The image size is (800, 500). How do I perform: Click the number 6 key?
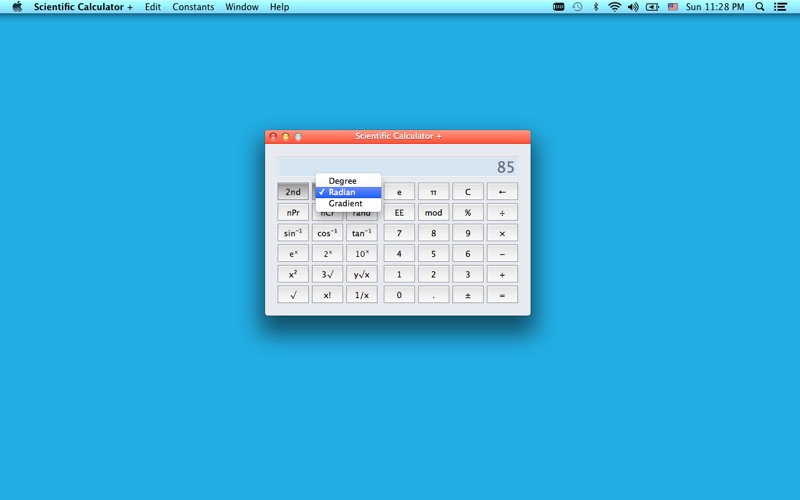point(467,253)
